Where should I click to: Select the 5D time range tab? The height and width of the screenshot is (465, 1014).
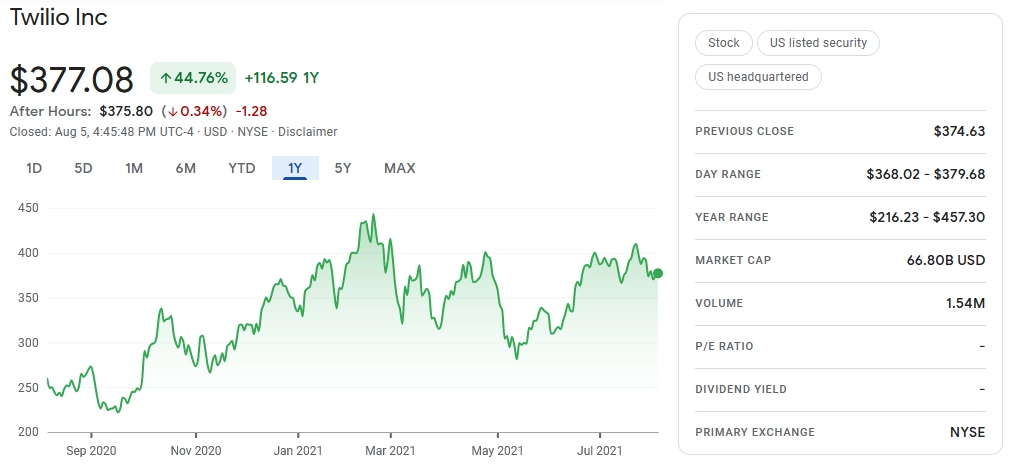coord(83,168)
